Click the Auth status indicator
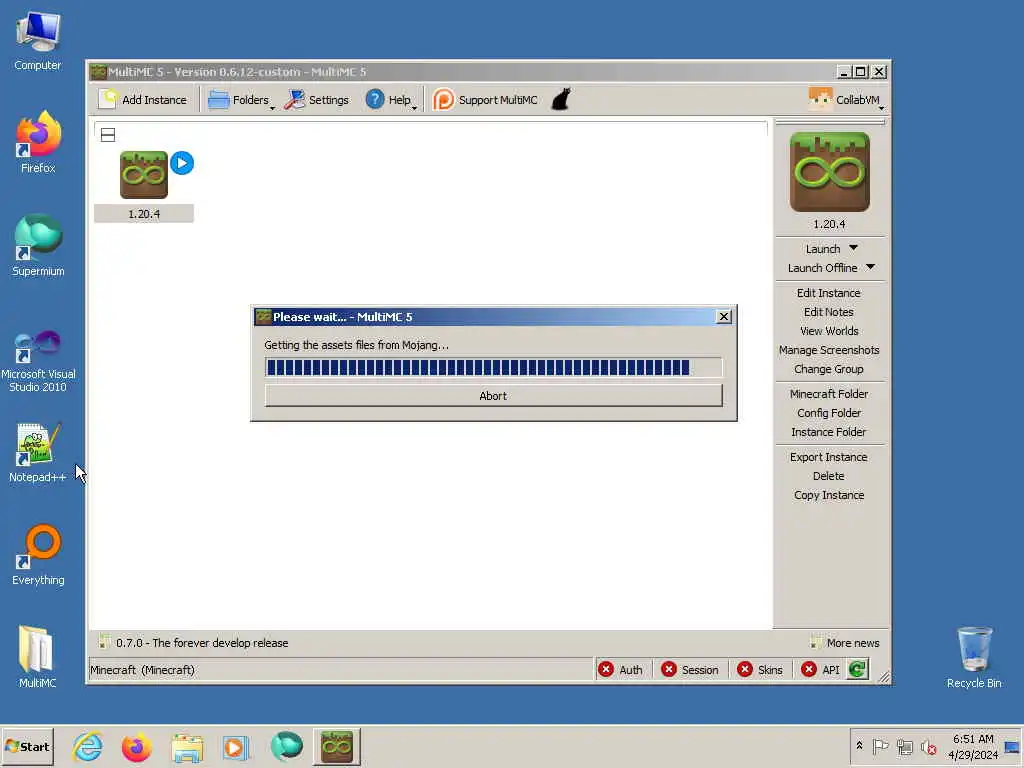1024x768 pixels. coord(620,669)
